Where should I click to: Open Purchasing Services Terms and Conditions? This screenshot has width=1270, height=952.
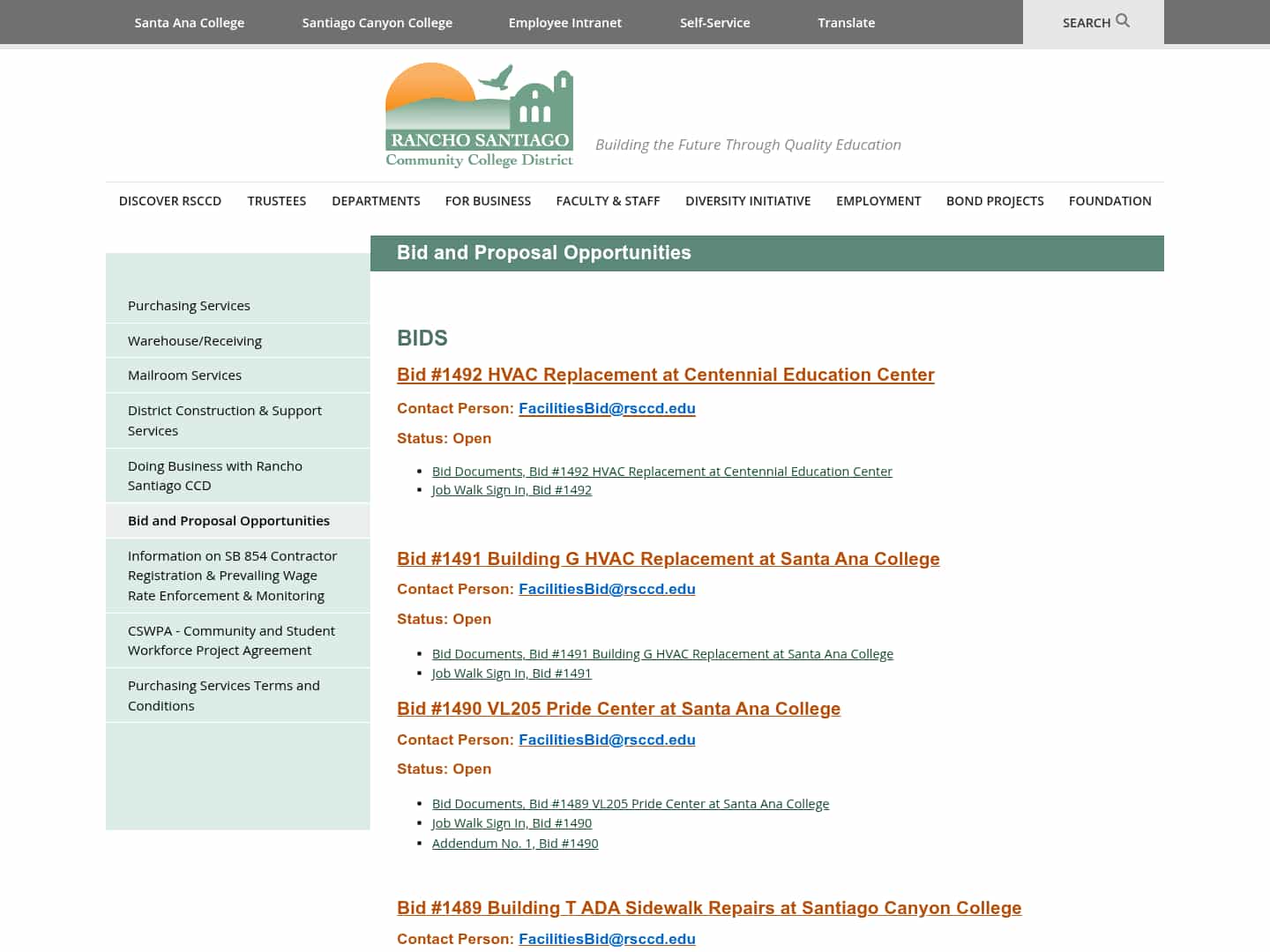[x=224, y=695]
